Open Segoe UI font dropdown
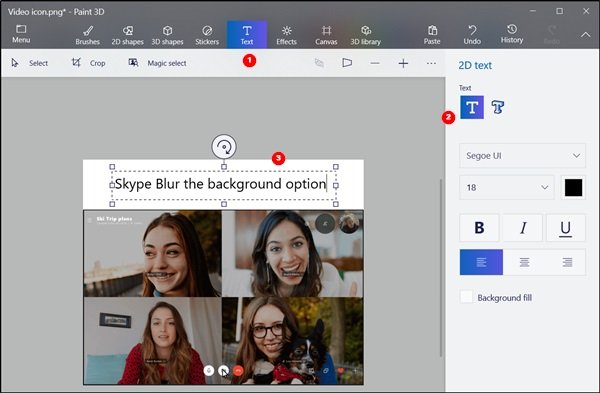The image size is (600, 393). [x=522, y=156]
